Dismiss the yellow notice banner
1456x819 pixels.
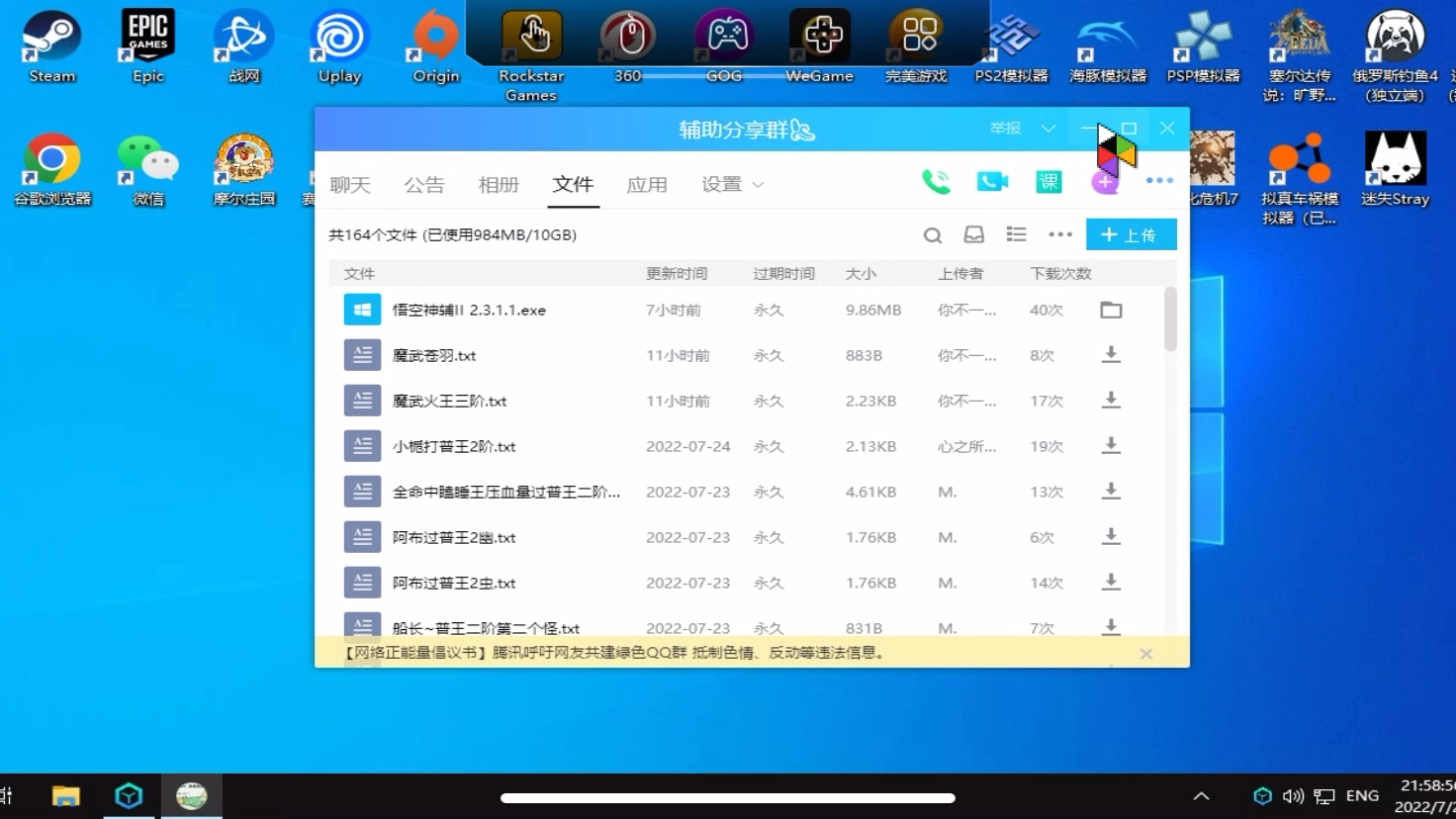1145,654
